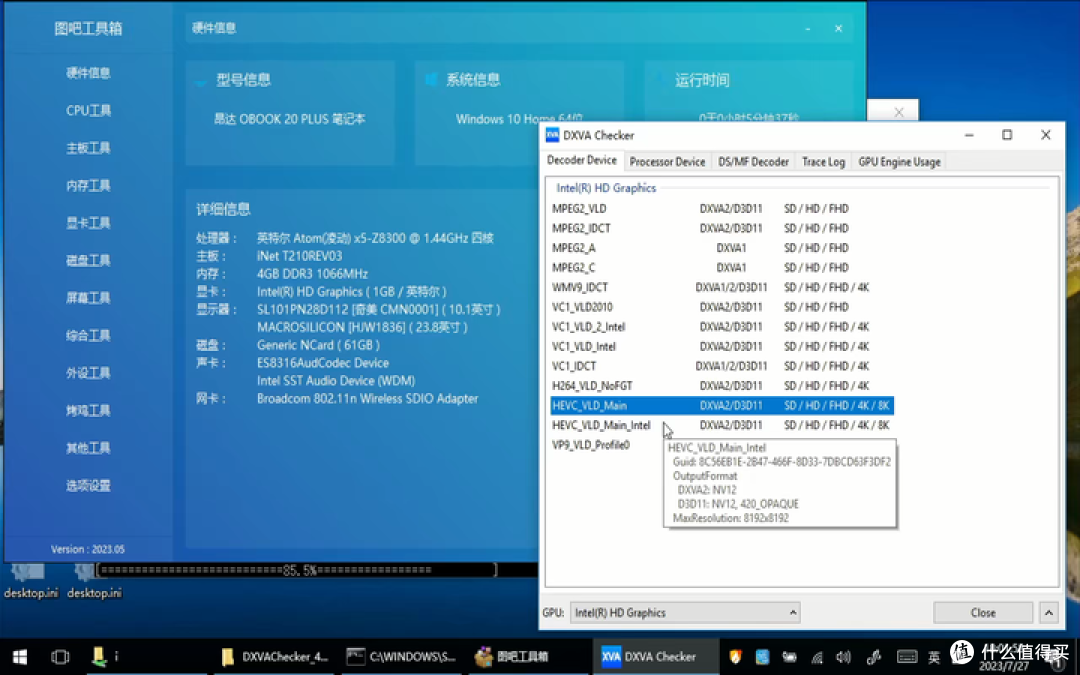Select the H264_VLD_NoFGT decoder row
Screen dimensions: 1080x675
pyautogui.click(x=722, y=386)
